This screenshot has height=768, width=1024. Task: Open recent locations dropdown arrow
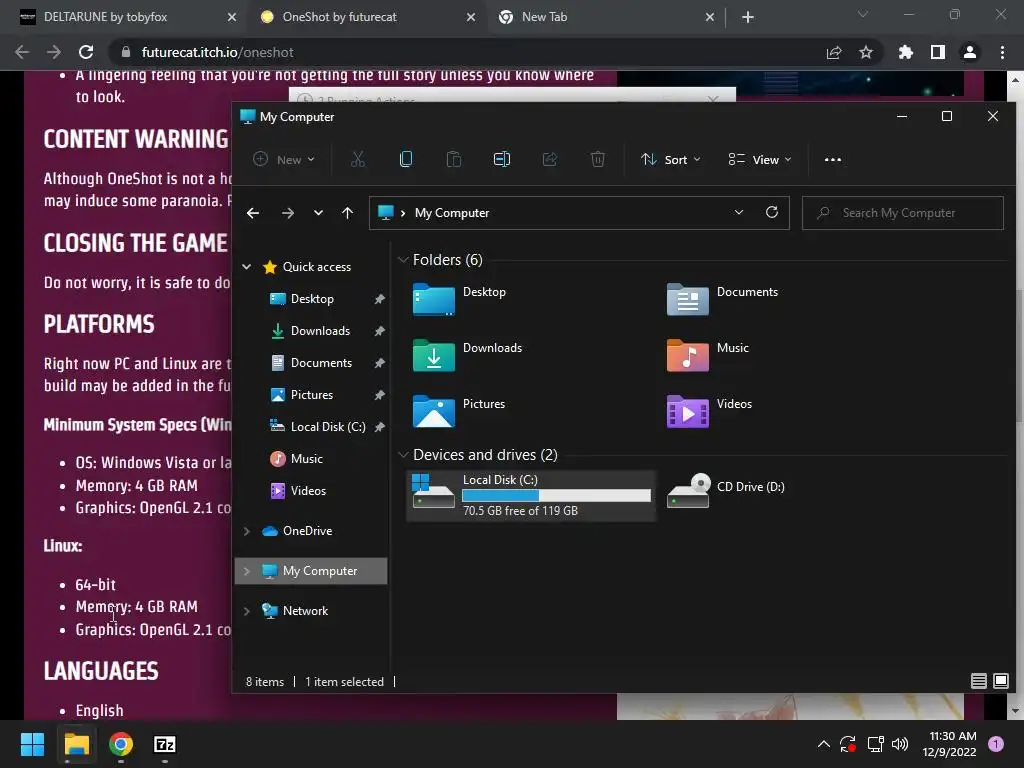(318, 213)
